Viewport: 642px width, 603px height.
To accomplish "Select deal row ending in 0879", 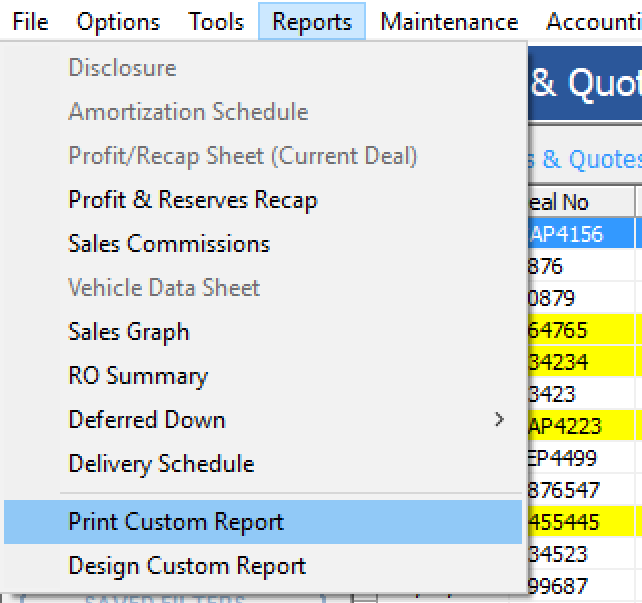I will click(x=585, y=298).
